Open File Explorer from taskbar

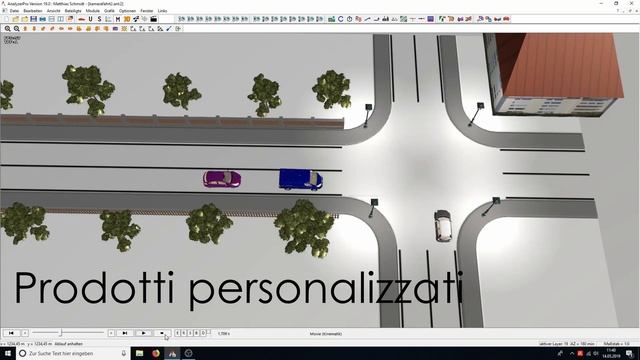pos(140,353)
